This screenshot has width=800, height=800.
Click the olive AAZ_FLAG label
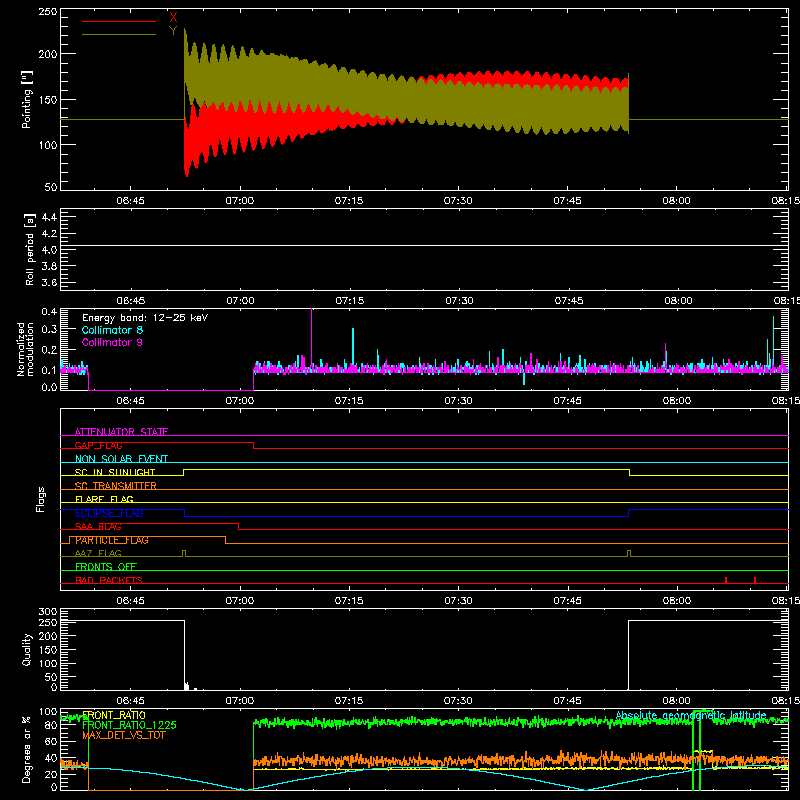pyautogui.click(x=98, y=553)
